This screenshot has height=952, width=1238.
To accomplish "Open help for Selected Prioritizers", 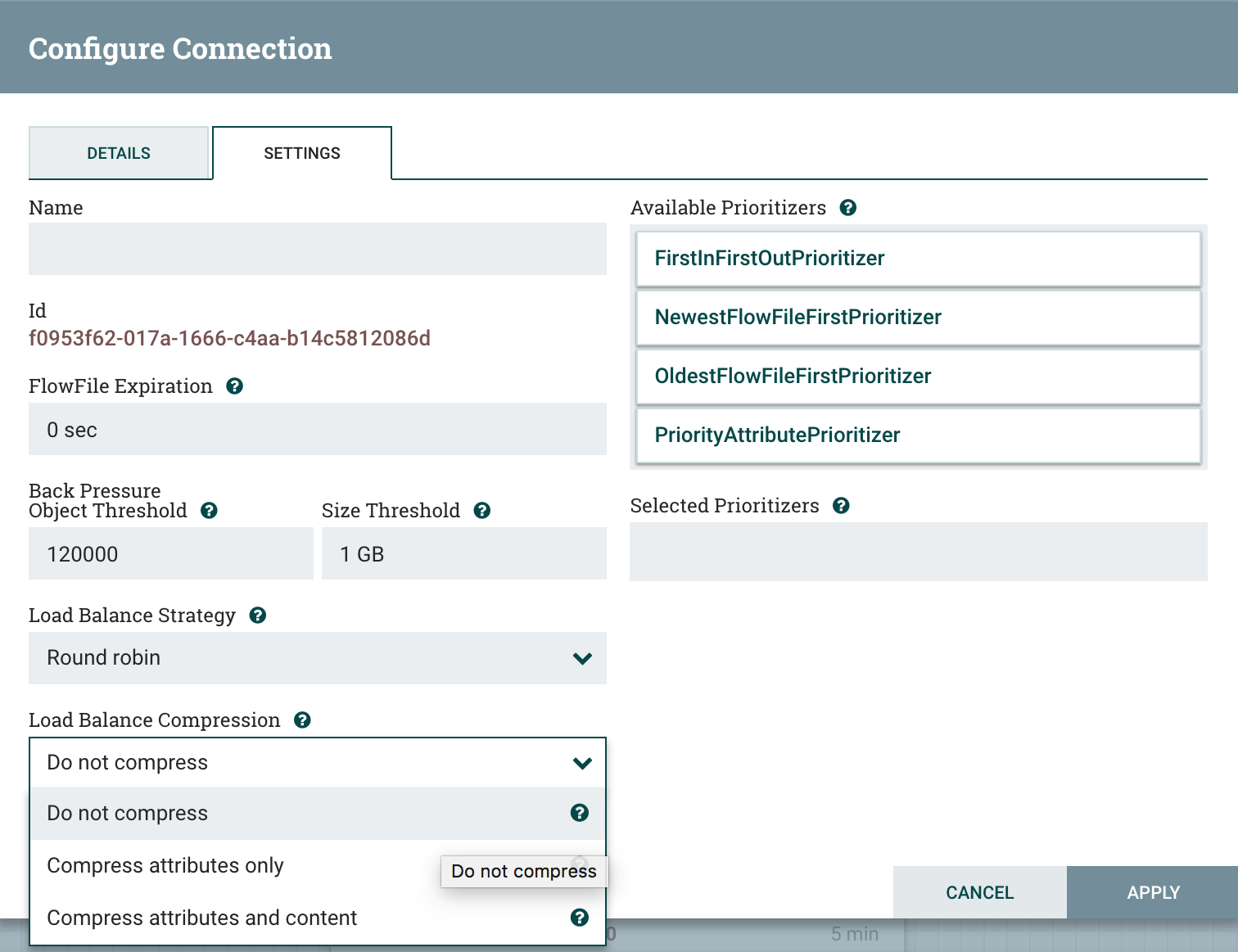I will pyautogui.click(x=842, y=505).
